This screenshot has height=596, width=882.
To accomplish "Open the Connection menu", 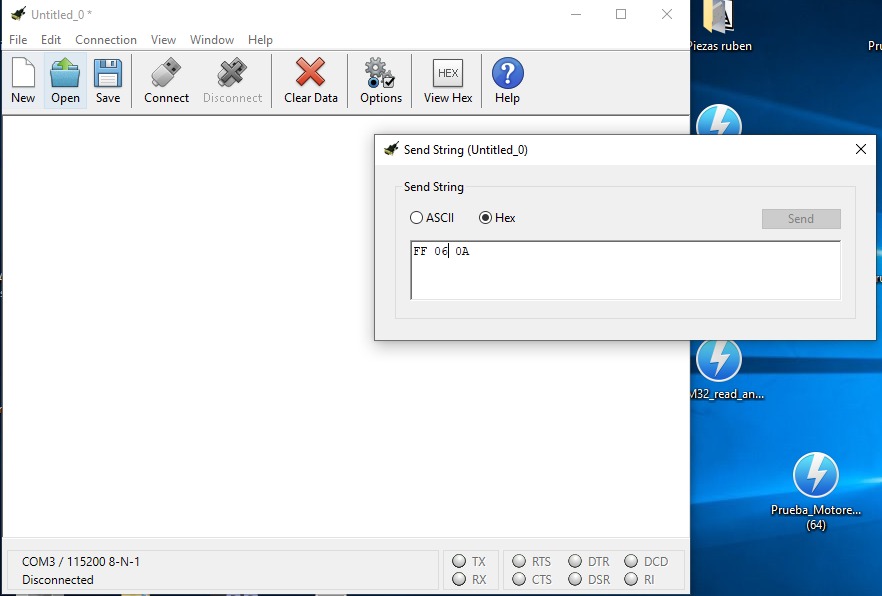I will (x=106, y=40).
